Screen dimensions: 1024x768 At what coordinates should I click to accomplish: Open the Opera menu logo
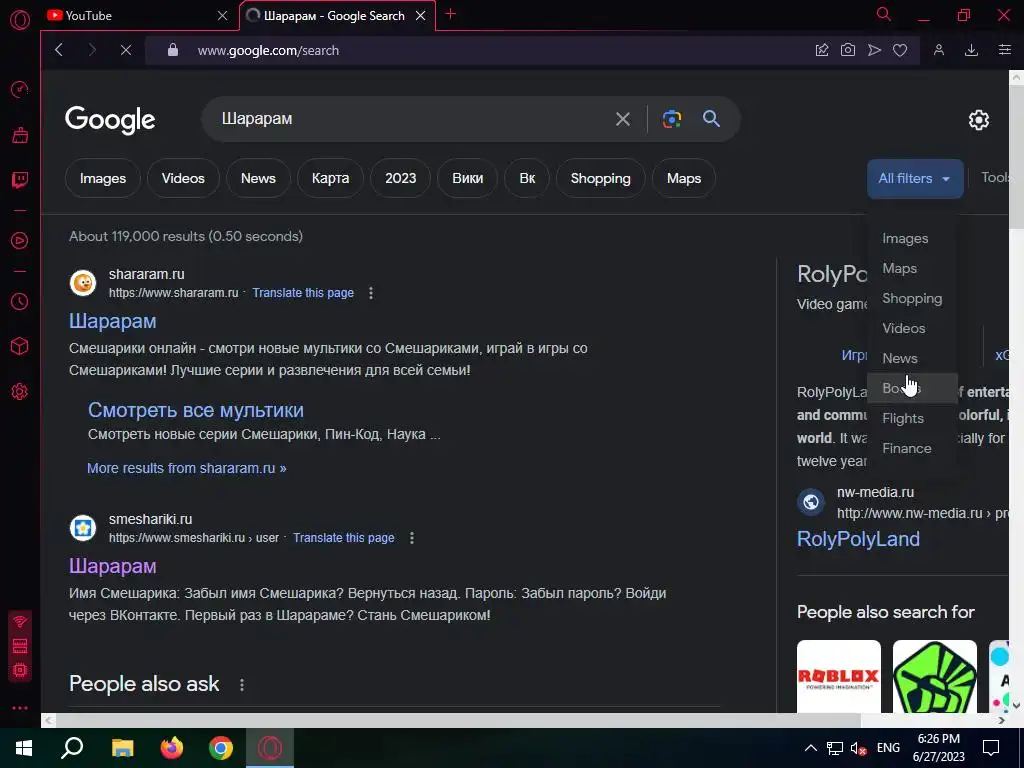click(20, 20)
